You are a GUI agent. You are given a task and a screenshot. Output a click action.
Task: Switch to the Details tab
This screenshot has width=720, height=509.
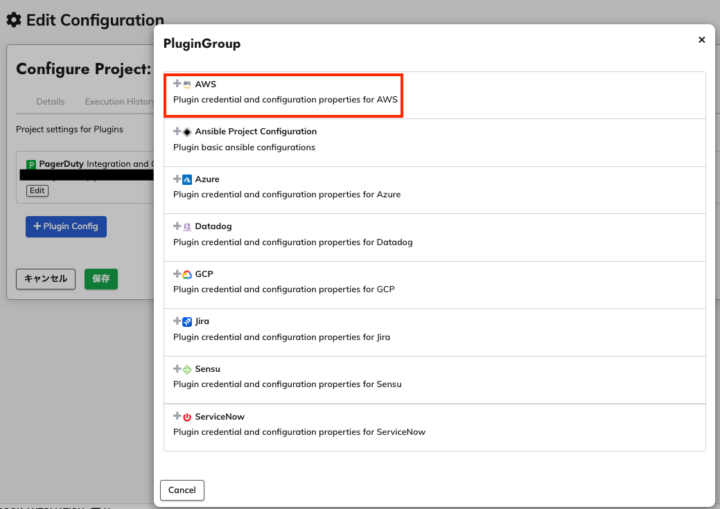pyautogui.click(x=51, y=102)
